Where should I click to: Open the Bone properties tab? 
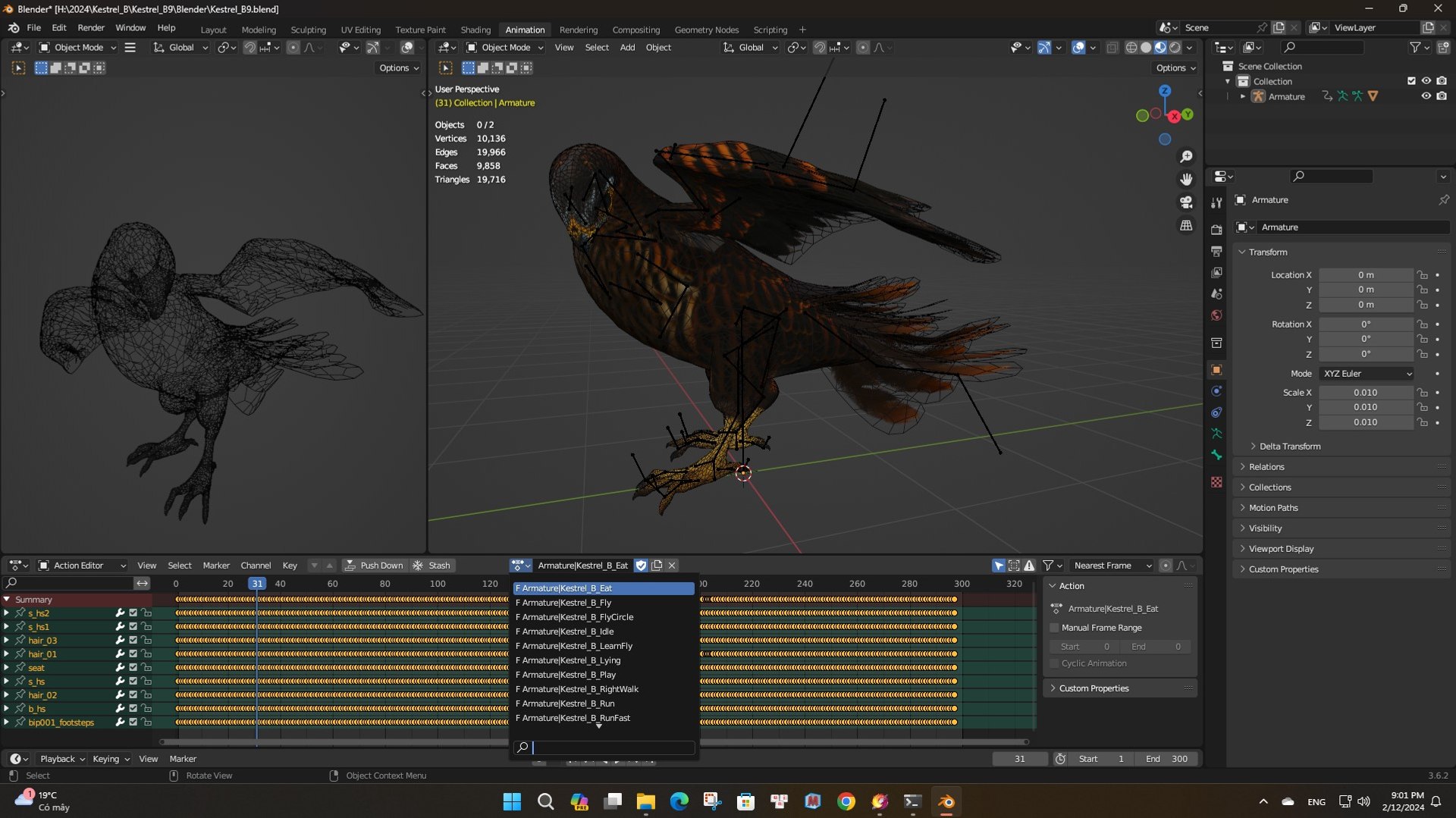point(1216,455)
